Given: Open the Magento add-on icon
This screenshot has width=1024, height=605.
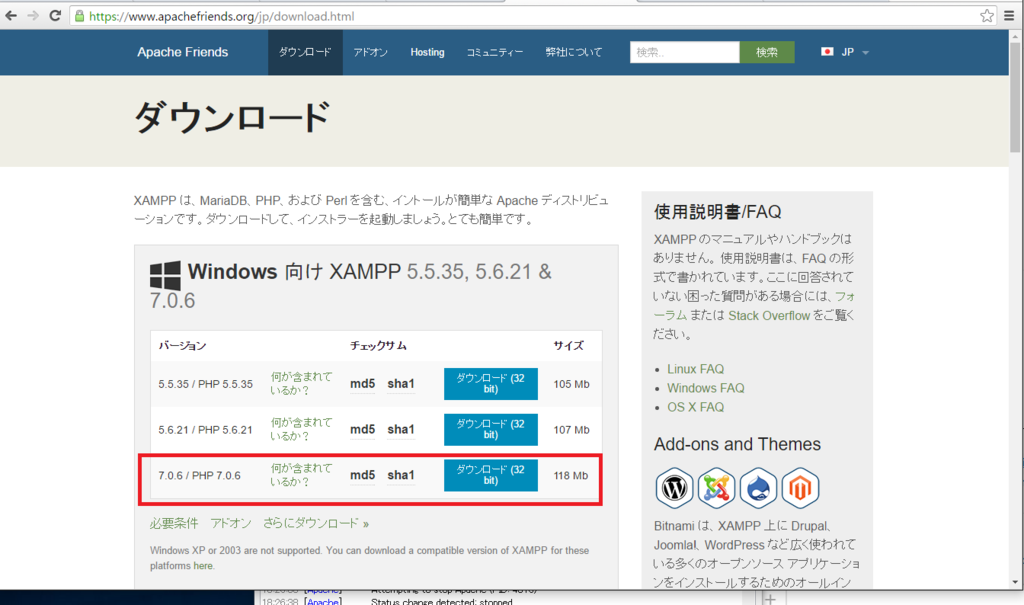Looking at the screenshot, I should (800, 487).
